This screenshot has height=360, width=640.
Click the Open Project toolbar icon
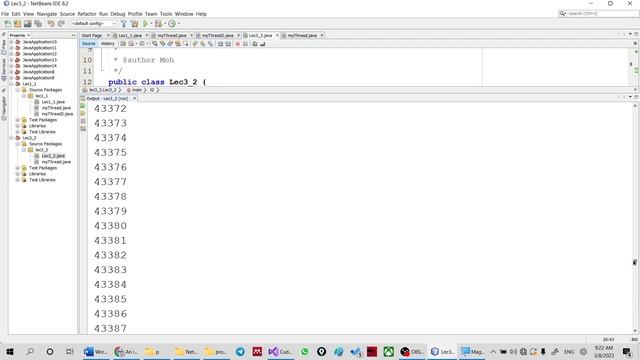tap(27, 24)
